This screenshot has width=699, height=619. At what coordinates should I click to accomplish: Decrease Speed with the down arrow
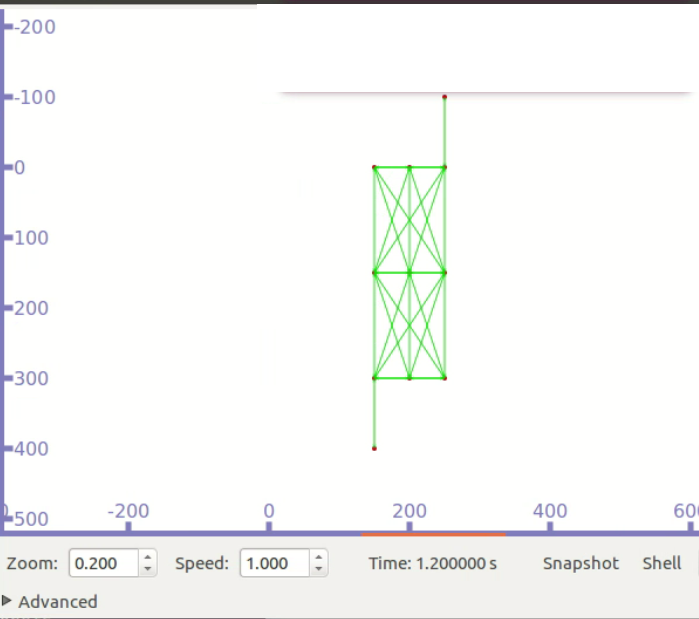point(318,569)
